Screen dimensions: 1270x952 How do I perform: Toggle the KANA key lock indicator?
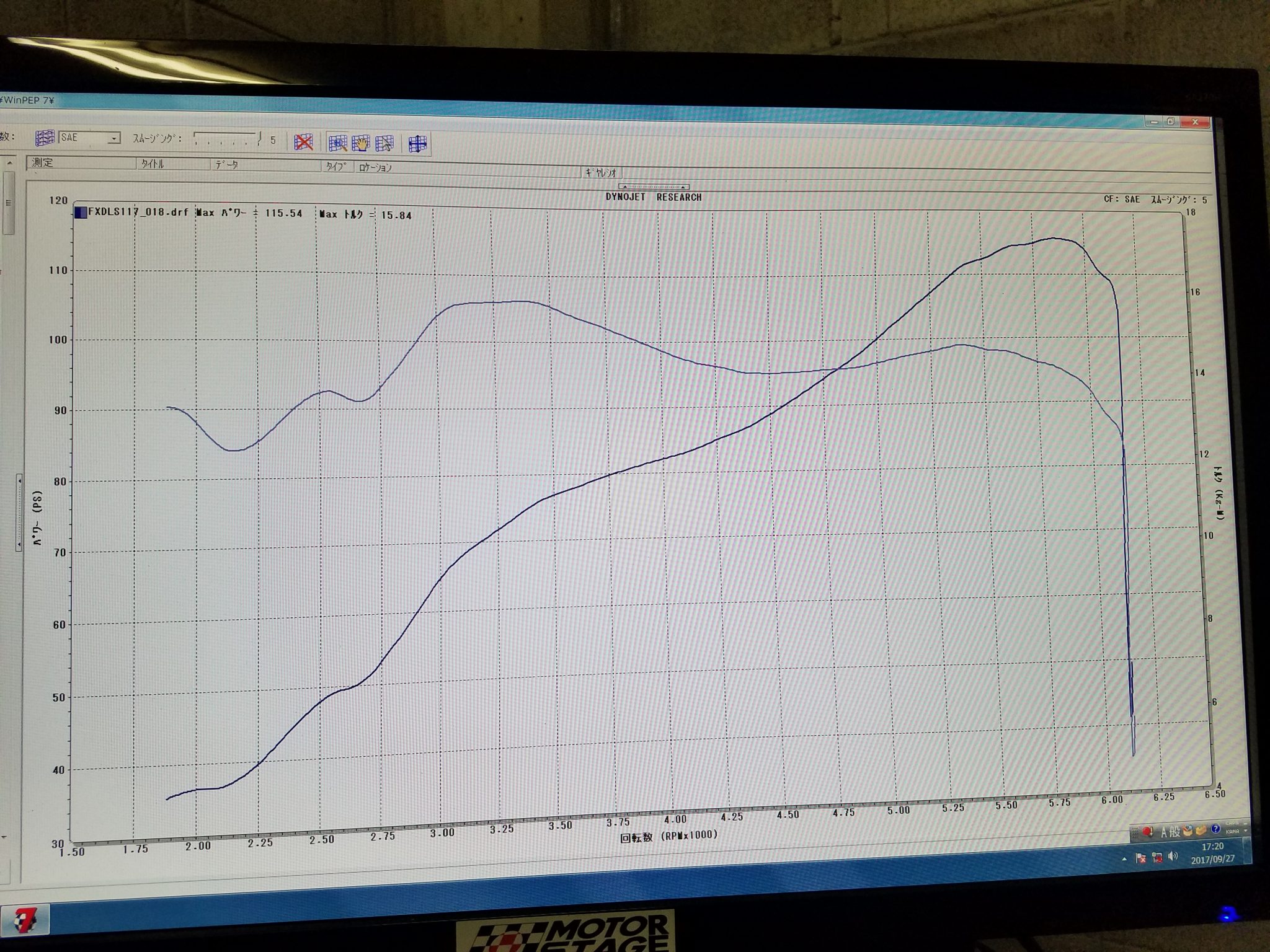pos(1232,831)
